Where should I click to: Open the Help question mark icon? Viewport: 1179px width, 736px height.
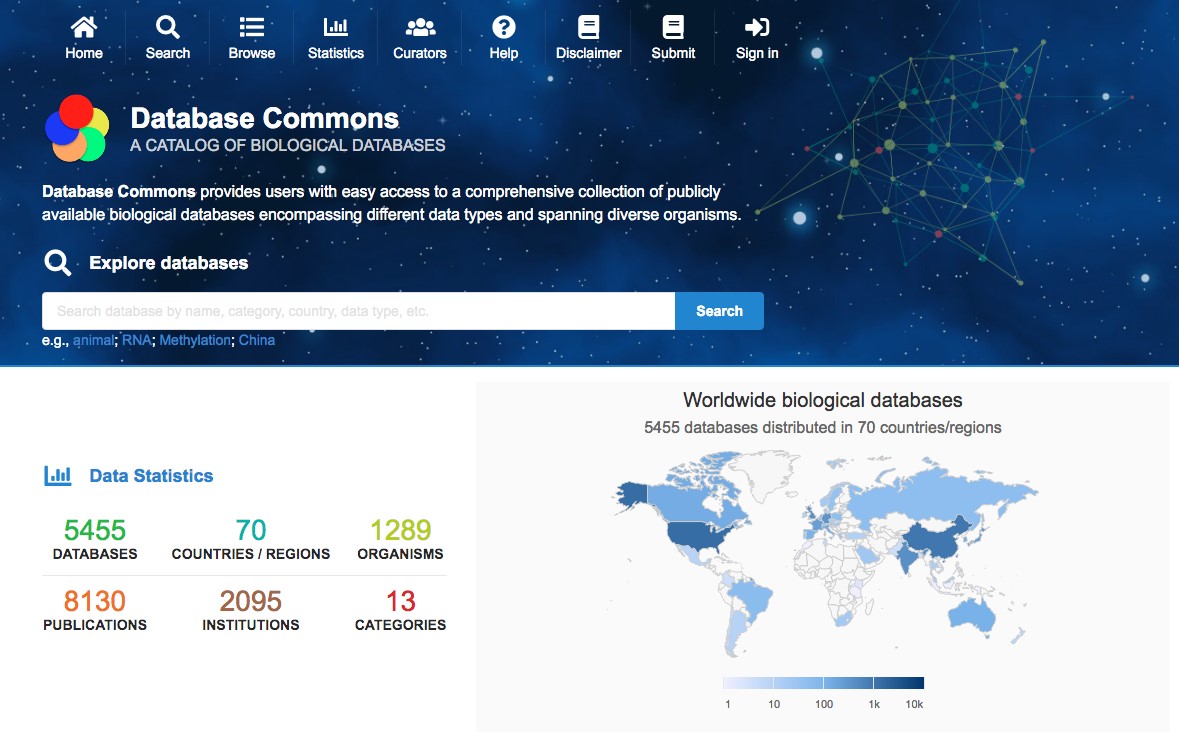pos(504,27)
